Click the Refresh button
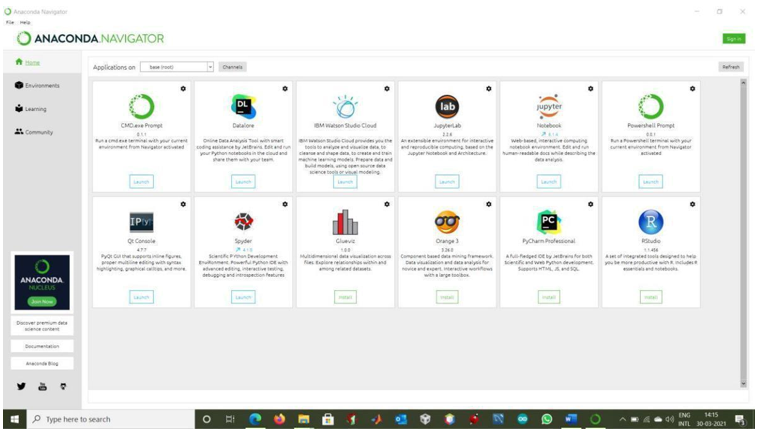This screenshot has height=433, width=758. coord(731,67)
